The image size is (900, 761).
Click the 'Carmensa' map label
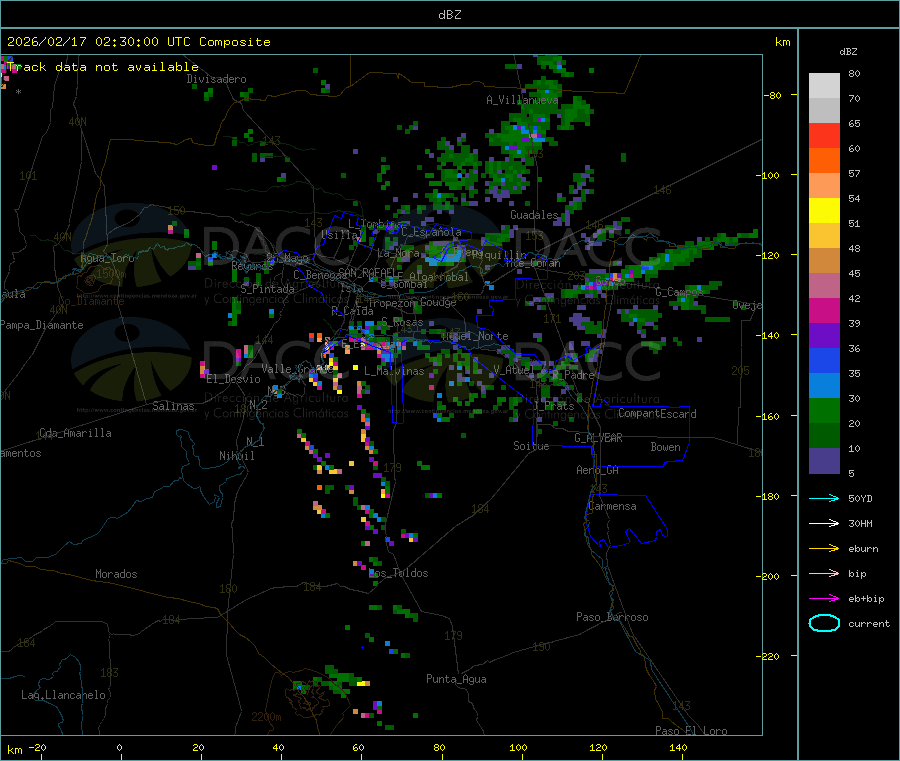pos(612,506)
